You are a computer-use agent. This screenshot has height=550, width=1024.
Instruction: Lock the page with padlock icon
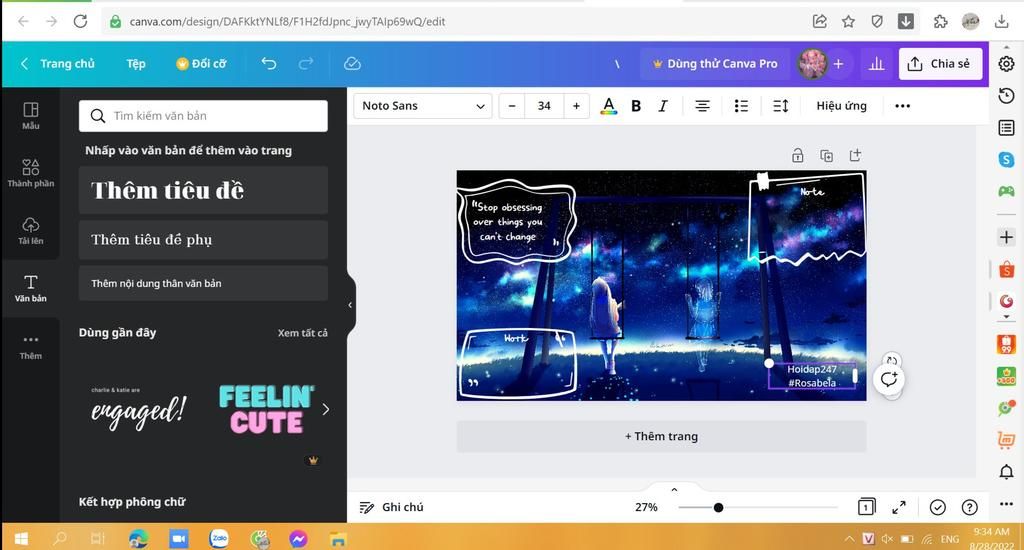point(797,155)
